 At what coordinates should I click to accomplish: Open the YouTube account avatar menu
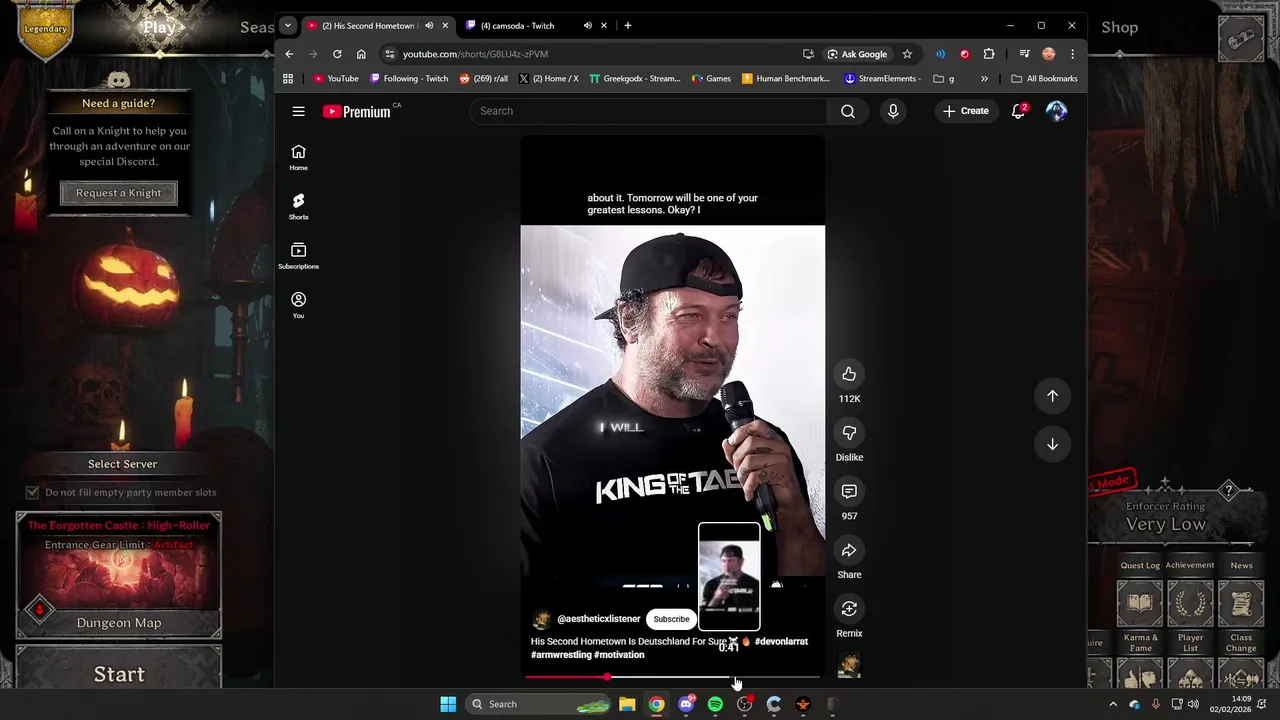(x=1056, y=111)
